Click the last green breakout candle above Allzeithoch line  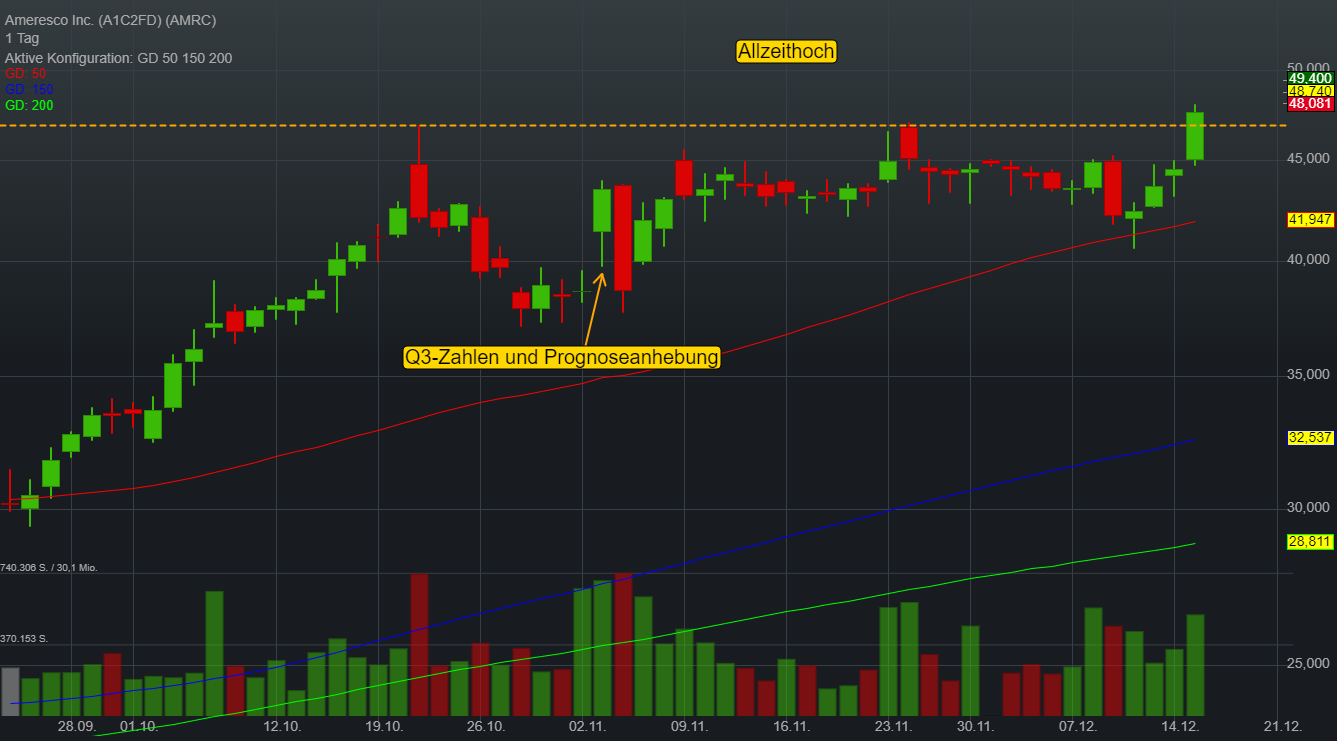click(1195, 136)
